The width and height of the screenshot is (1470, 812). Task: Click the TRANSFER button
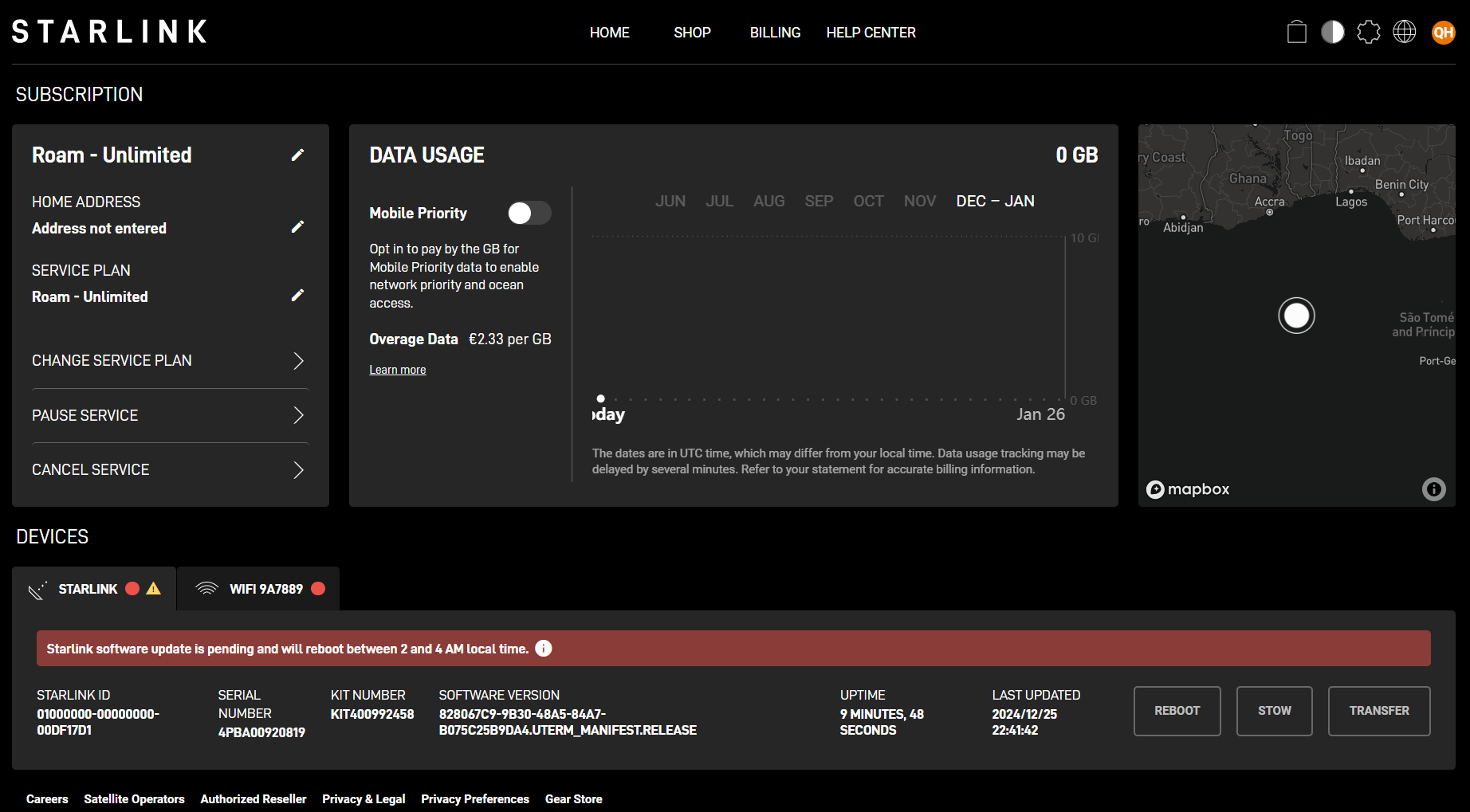1379,711
